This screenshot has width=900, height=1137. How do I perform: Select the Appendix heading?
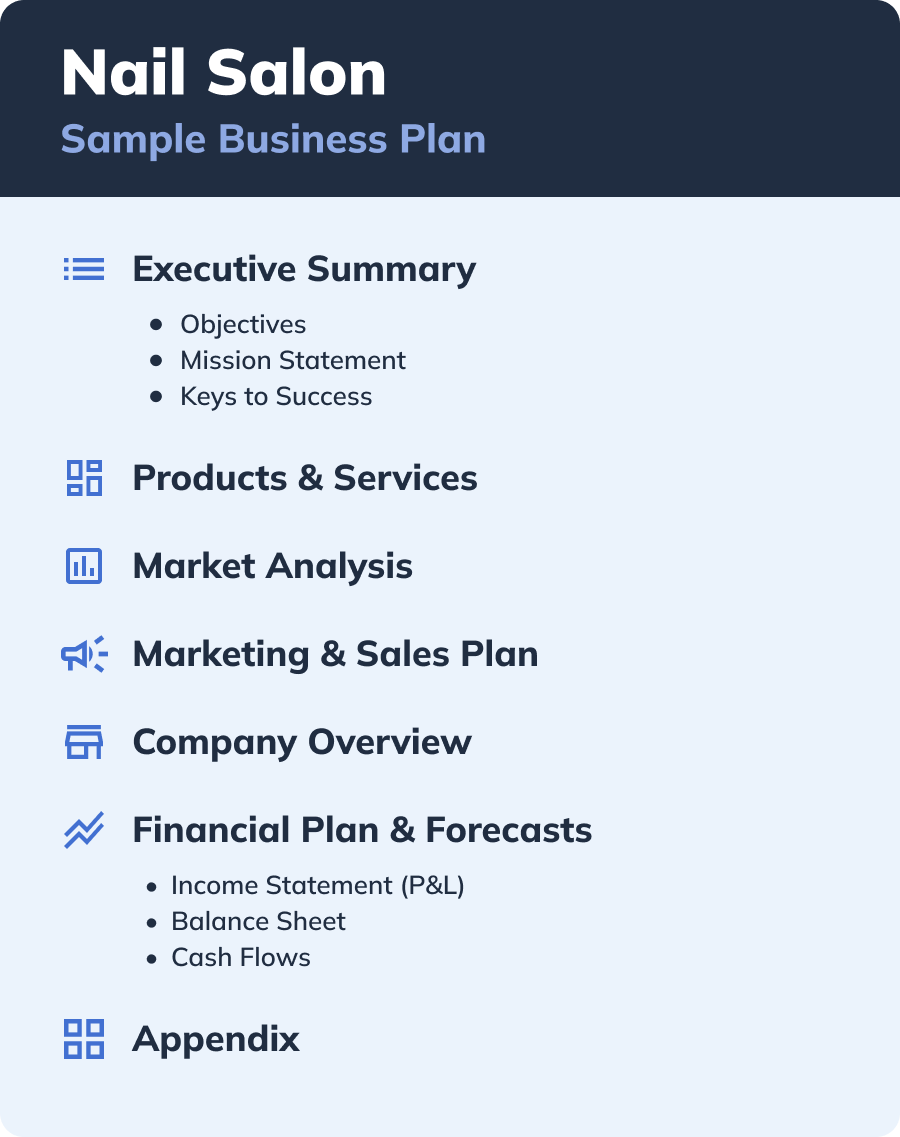pos(216,1039)
